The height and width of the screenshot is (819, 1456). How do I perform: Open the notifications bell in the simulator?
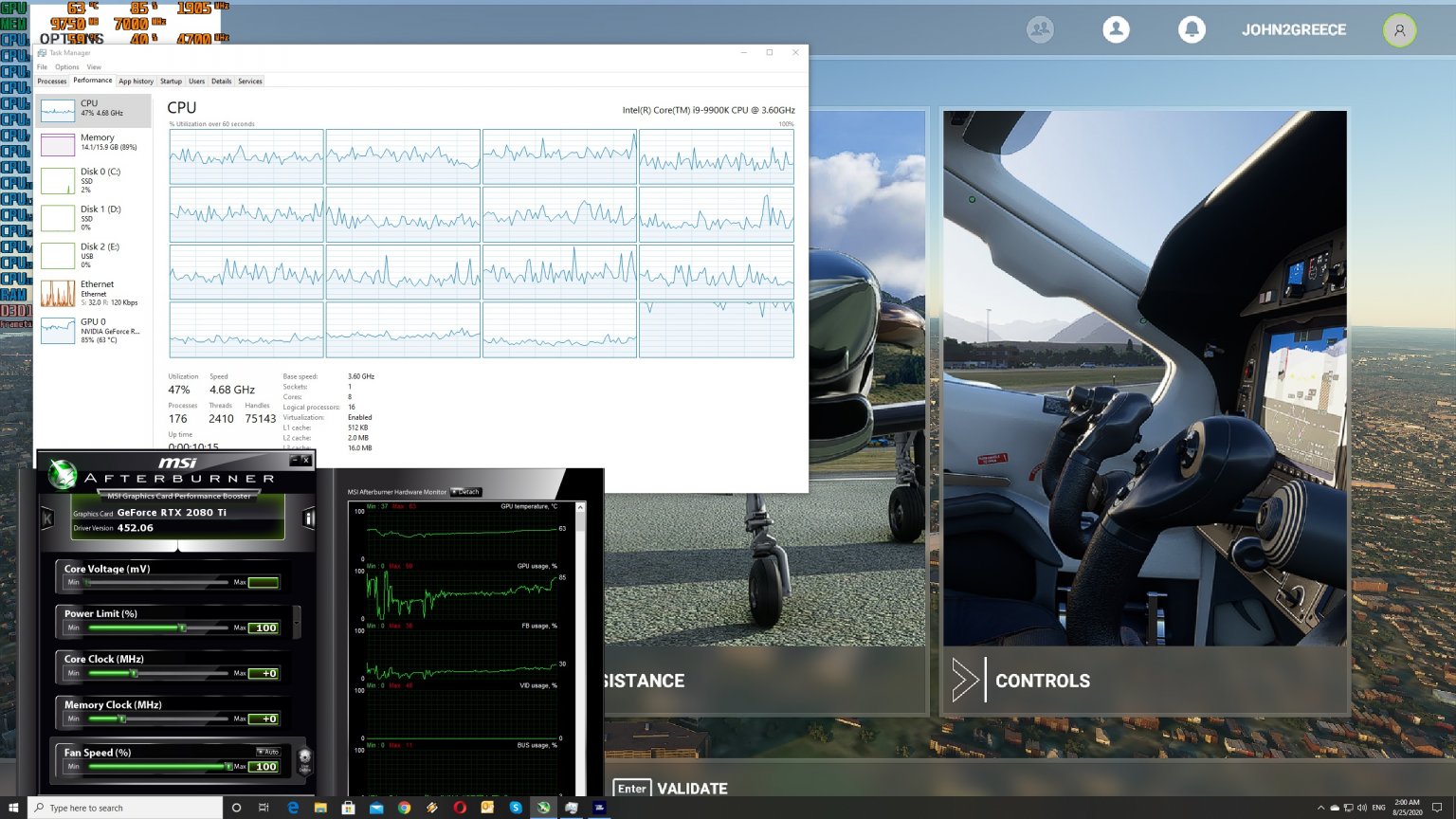[1192, 29]
